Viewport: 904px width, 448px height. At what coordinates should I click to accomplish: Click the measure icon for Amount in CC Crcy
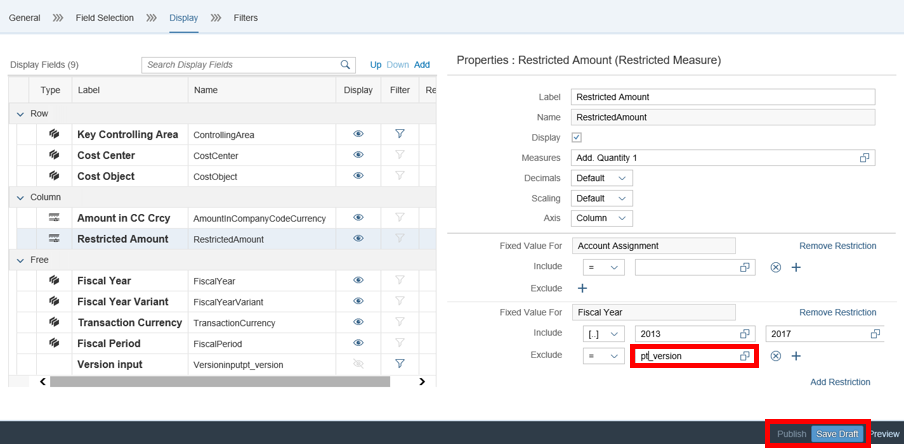54,217
